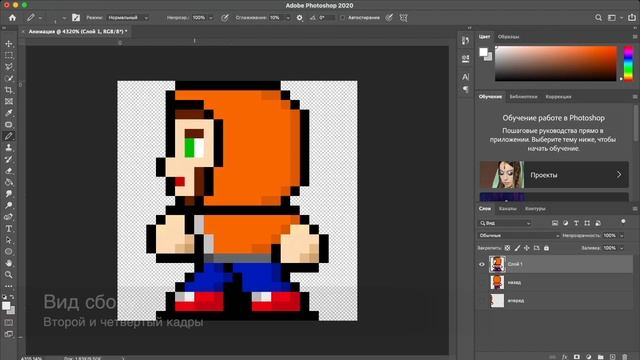The width and height of the screenshot is (640, 360).
Task: Open the Layers panel options menu
Action: 635,209
